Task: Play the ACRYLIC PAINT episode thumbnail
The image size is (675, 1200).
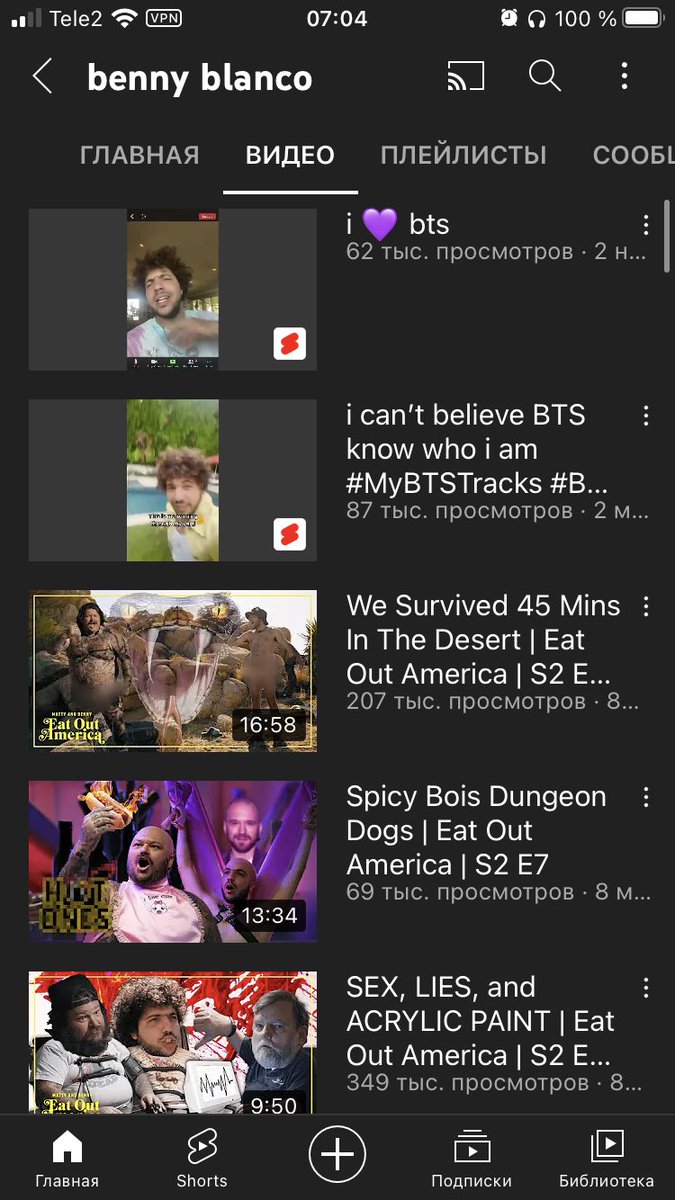Action: [172, 1043]
